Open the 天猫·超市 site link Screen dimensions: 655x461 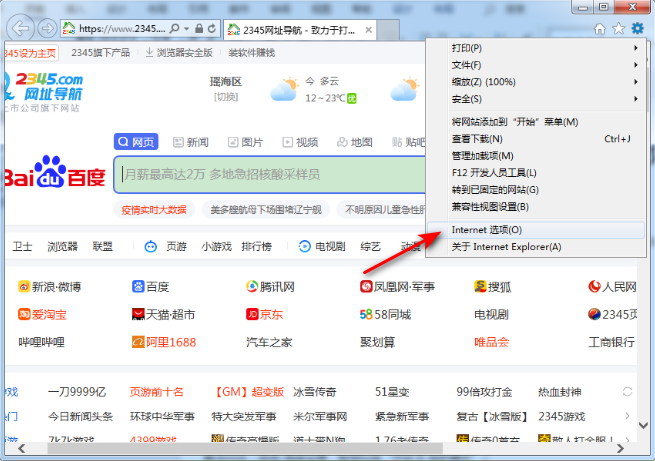point(163,314)
